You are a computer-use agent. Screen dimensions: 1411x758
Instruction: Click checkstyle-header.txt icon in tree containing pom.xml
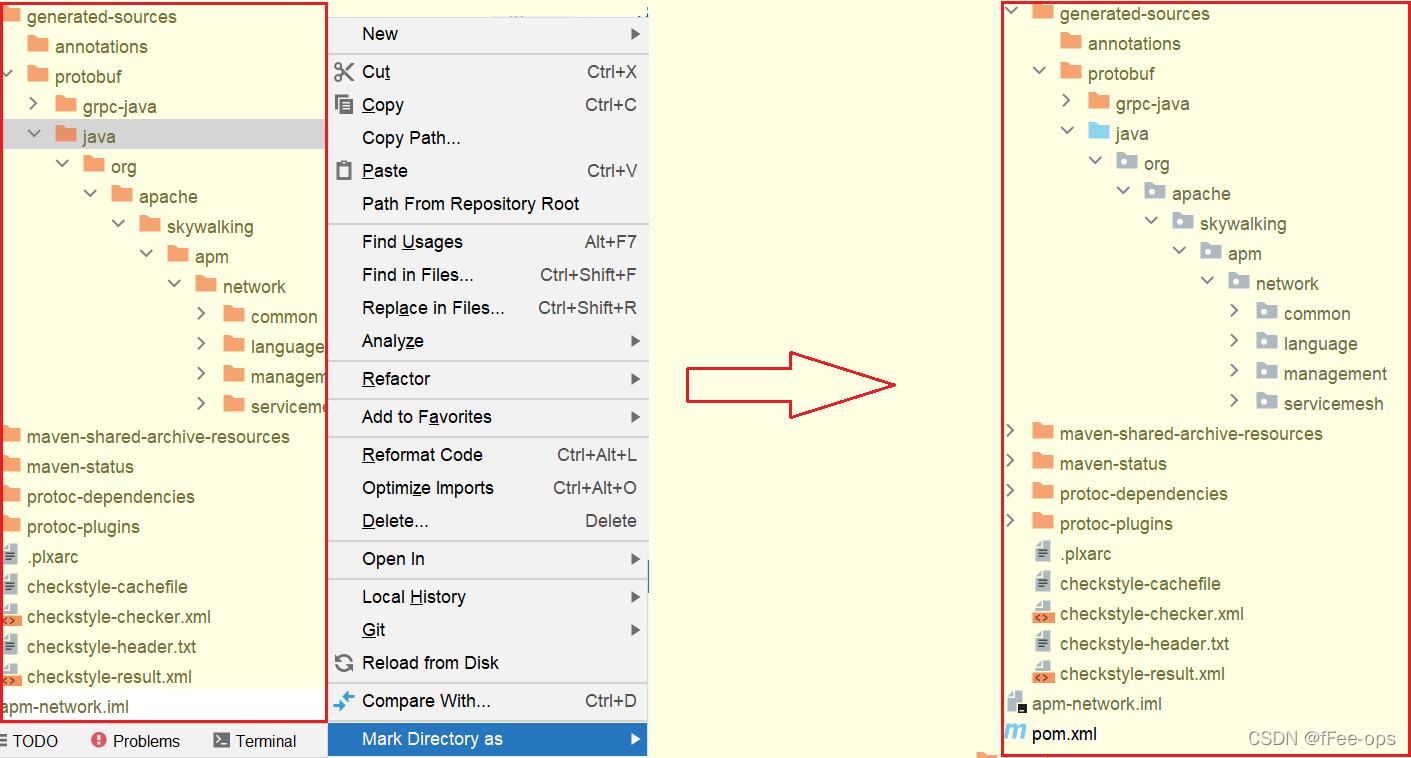[x=1043, y=643]
